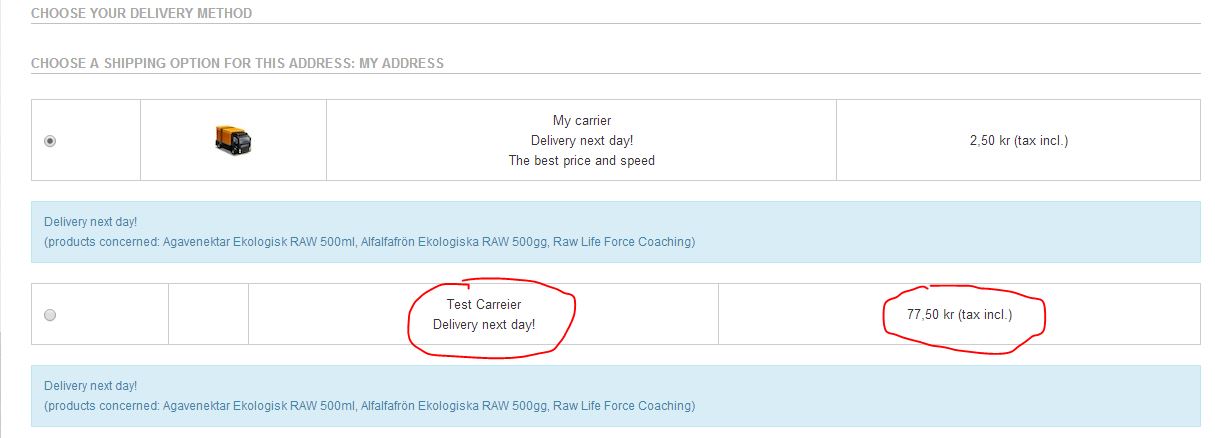Click products concerned line in first blue box
The image size is (1215, 438).
(x=370, y=242)
